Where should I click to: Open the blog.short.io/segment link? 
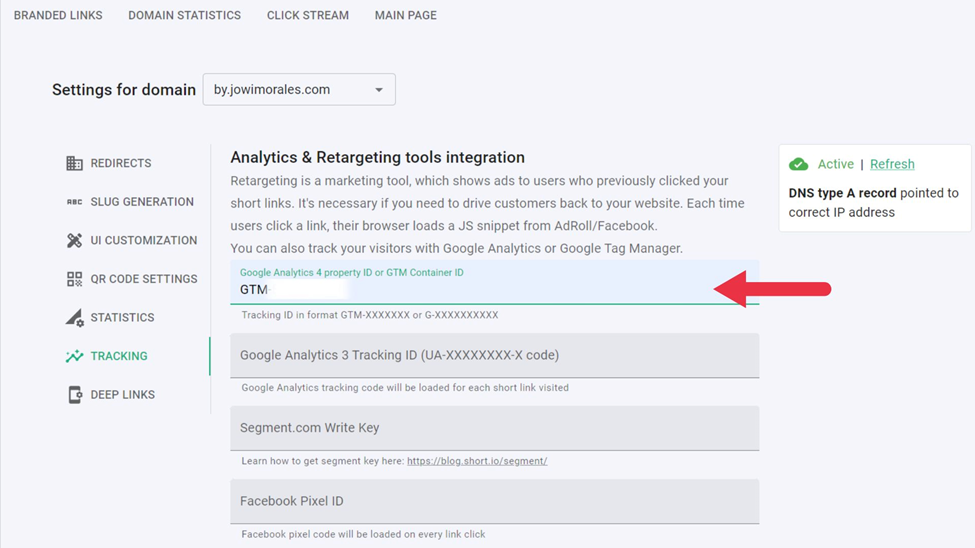[477, 461]
